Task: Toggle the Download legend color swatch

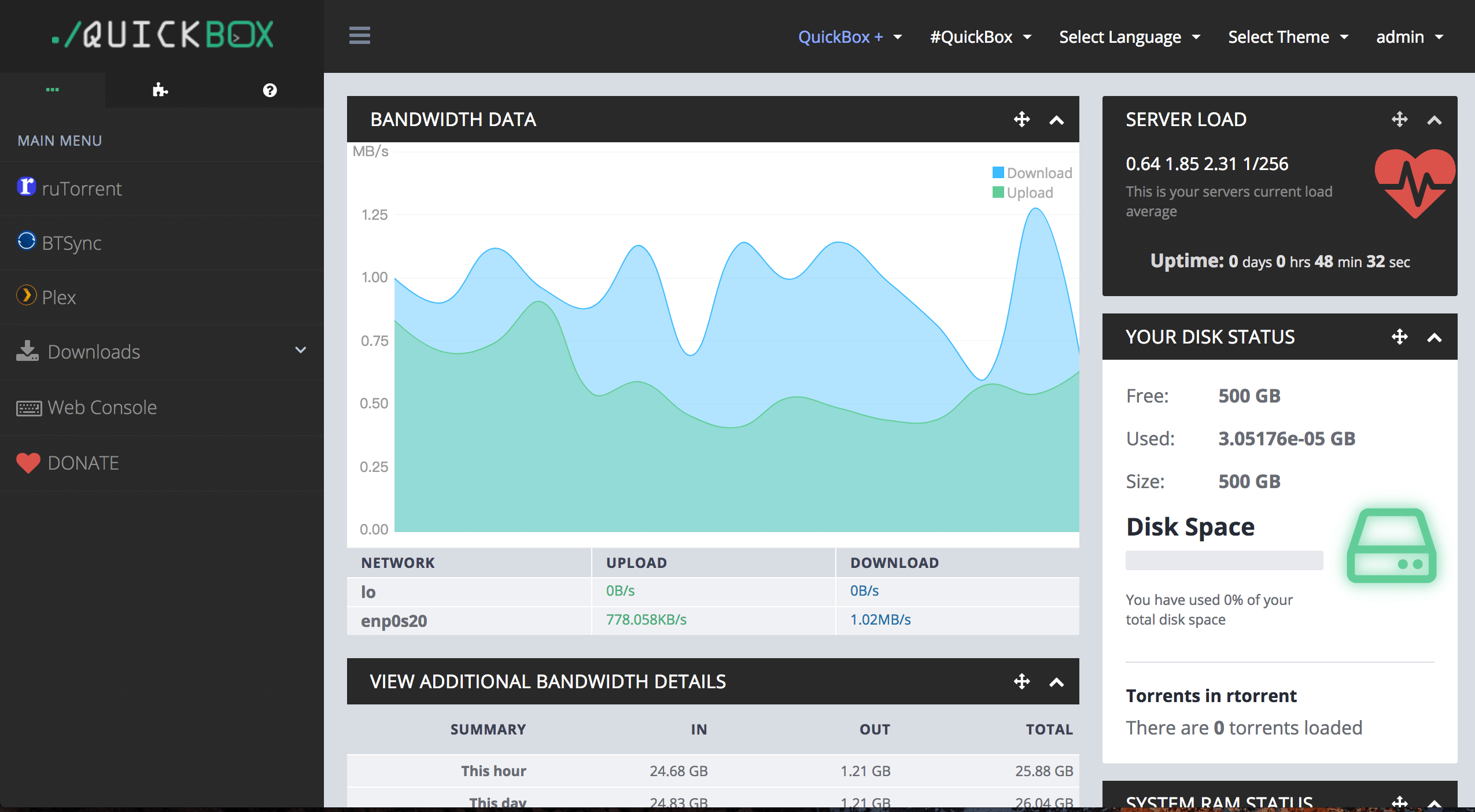Action: pyautogui.click(x=998, y=173)
